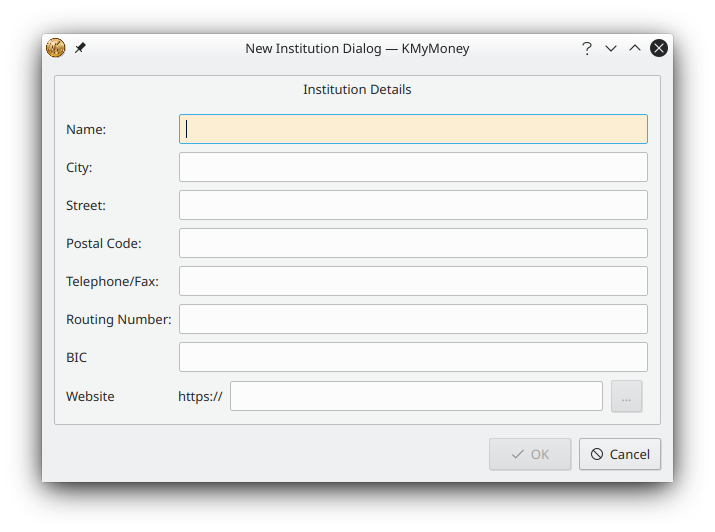The image size is (715, 532).
Task: Click into the City text field
Action: point(413,167)
